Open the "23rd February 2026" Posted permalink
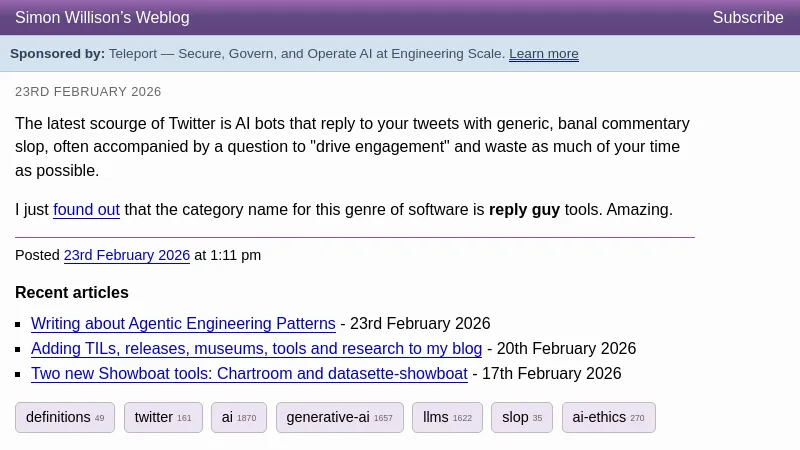The width and height of the screenshot is (800, 450). click(x=127, y=255)
